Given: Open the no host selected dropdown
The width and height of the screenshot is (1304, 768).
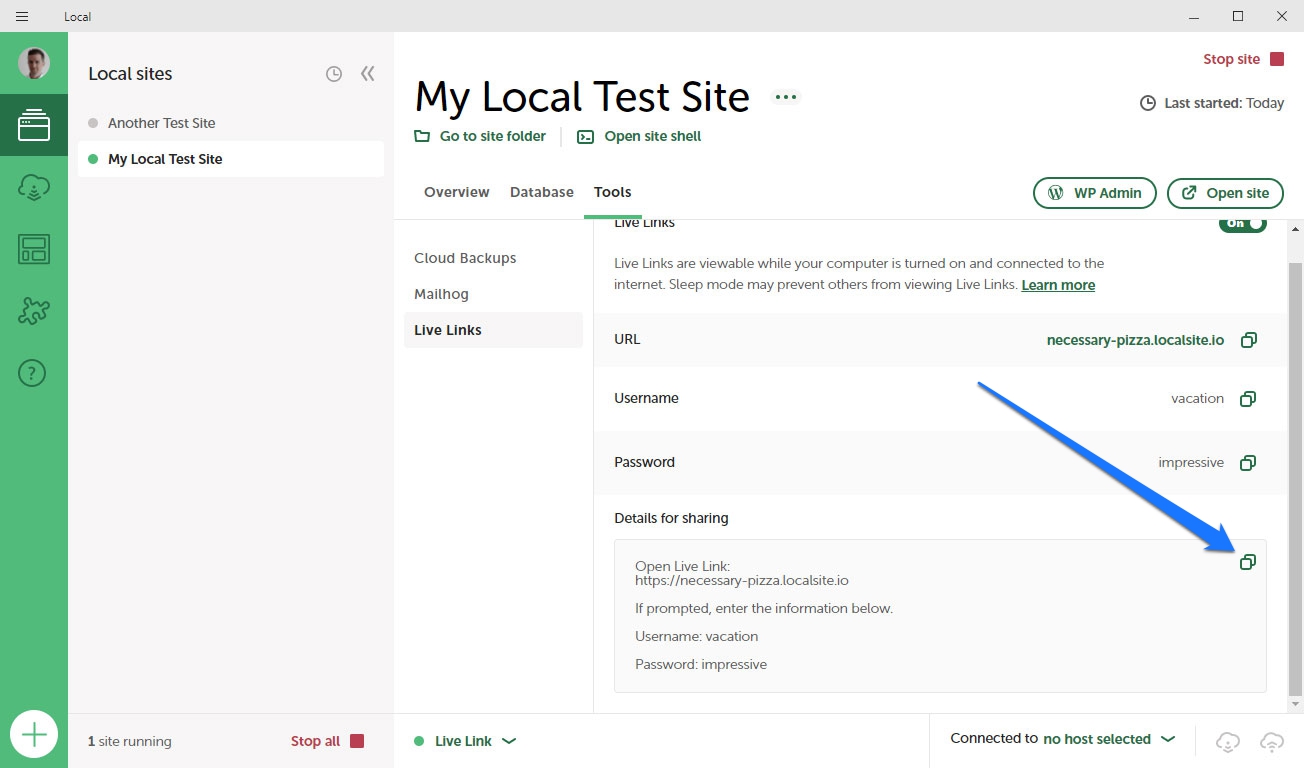Looking at the screenshot, I should coord(1108,739).
